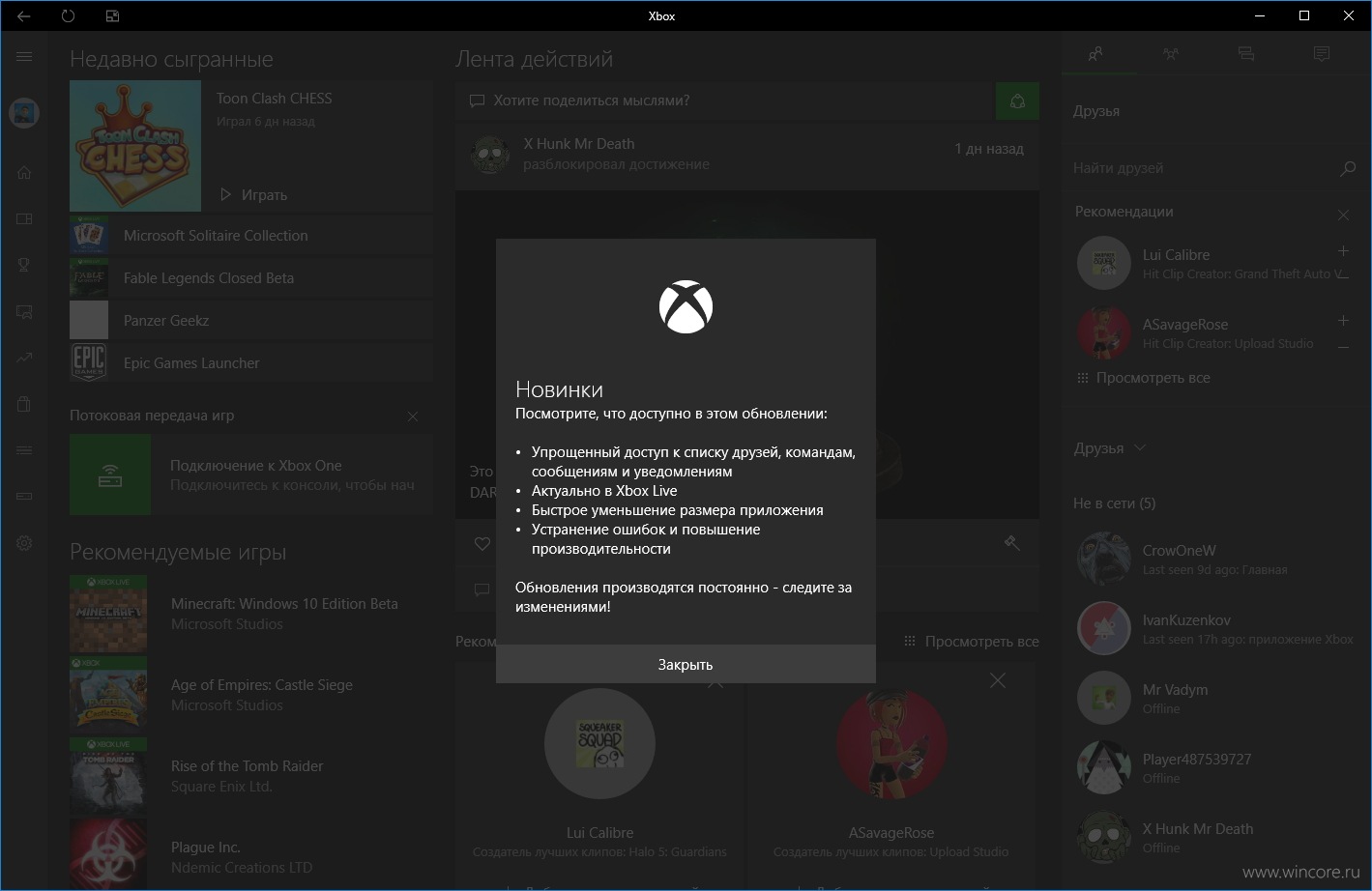Viewport: 1372px width, 891px height.
Task: Switch to the Messages tab icon
Action: pos(1246,54)
